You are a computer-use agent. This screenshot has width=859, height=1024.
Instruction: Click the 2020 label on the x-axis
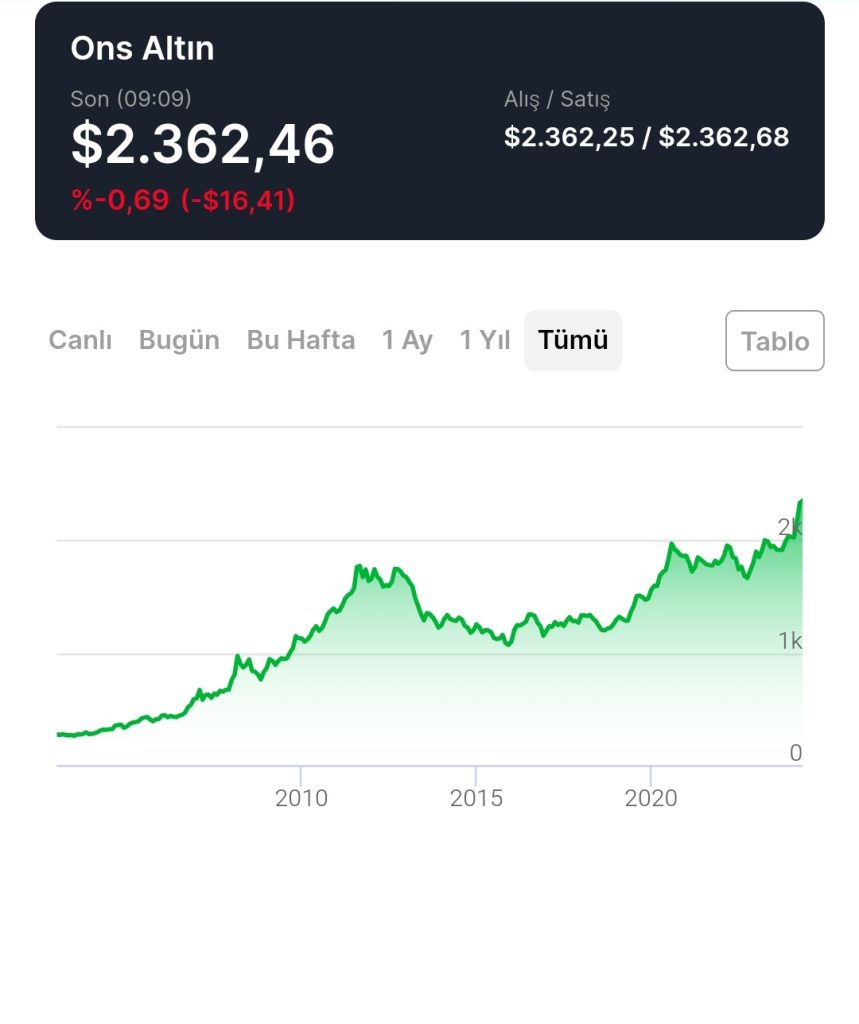650,798
